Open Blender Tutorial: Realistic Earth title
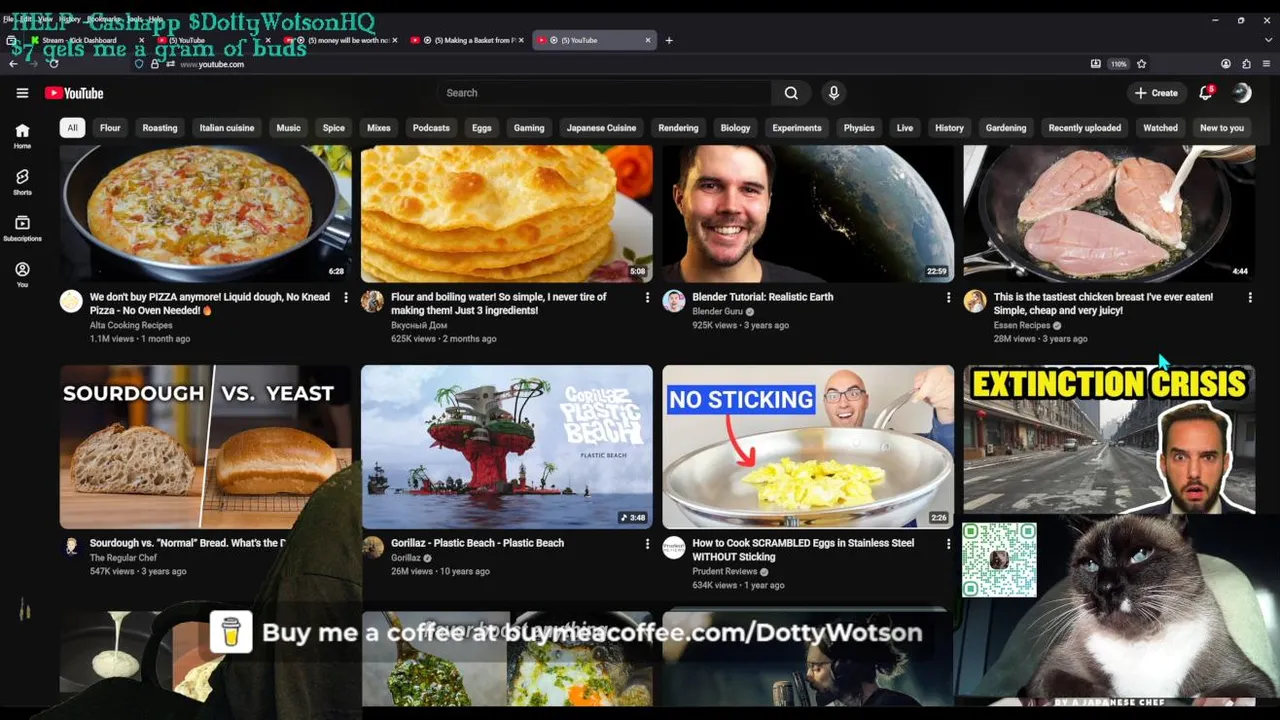Screen dimensions: 1280x720 tap(763, 297)
